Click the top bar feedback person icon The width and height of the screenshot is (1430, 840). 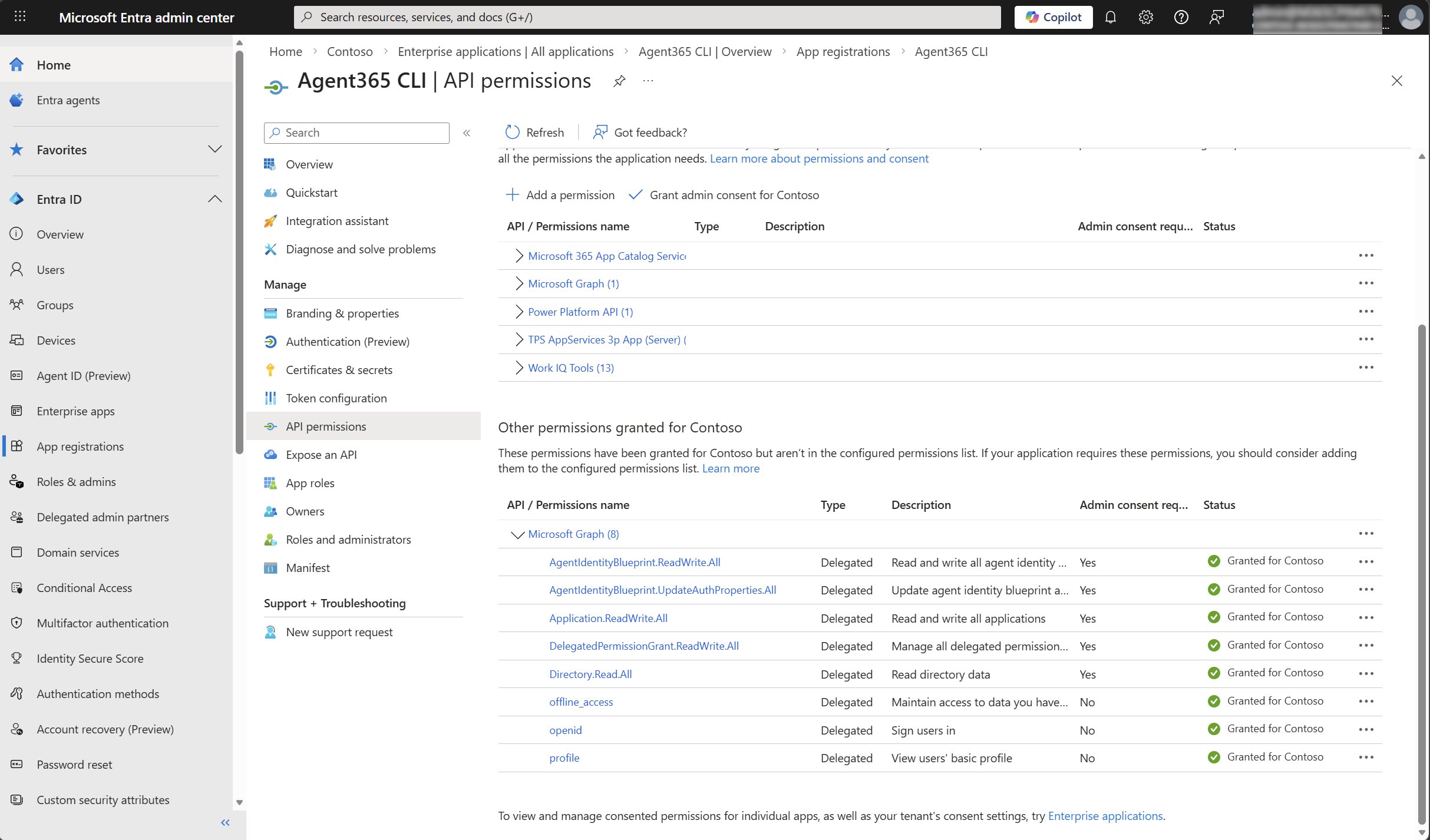[1216, 17]
